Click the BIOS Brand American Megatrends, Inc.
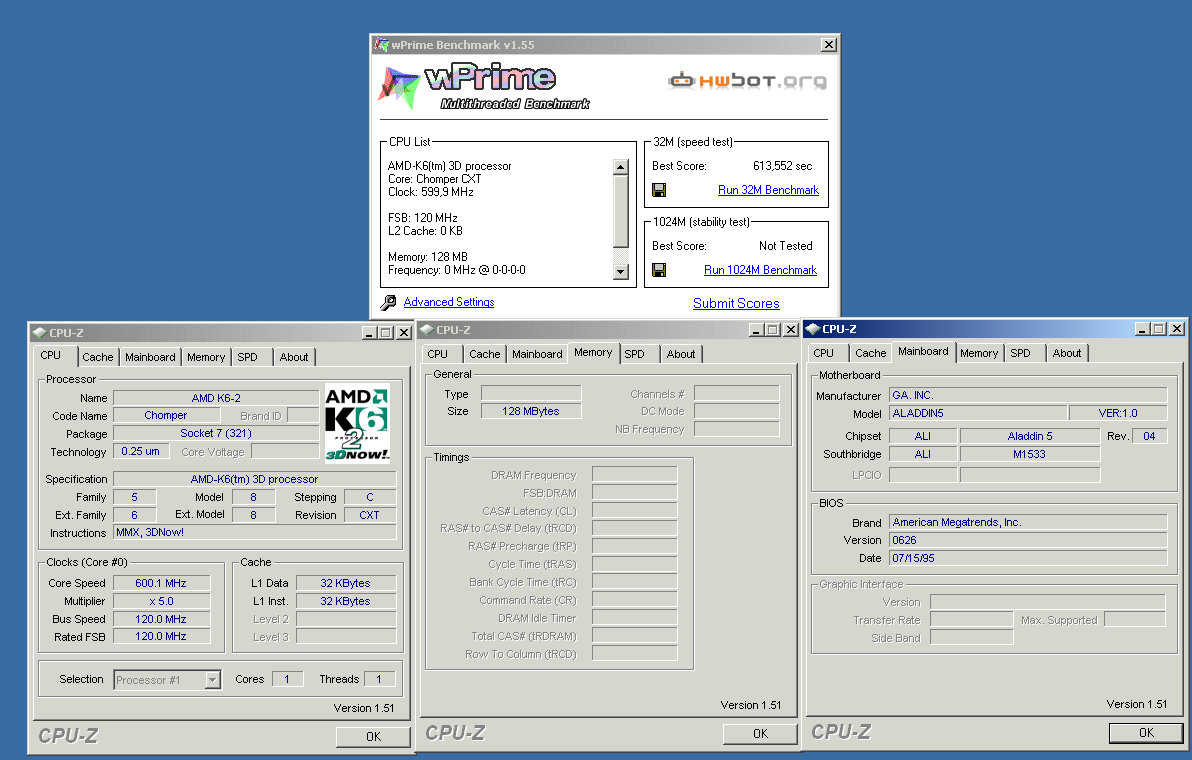1192x760 pixels. point(1028,522)
